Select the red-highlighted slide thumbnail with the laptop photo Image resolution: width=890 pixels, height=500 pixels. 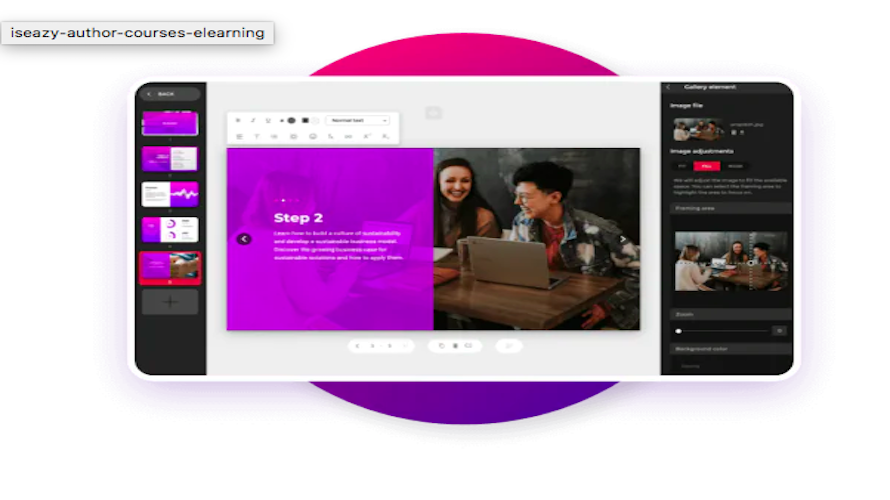[x=170, y=268]
